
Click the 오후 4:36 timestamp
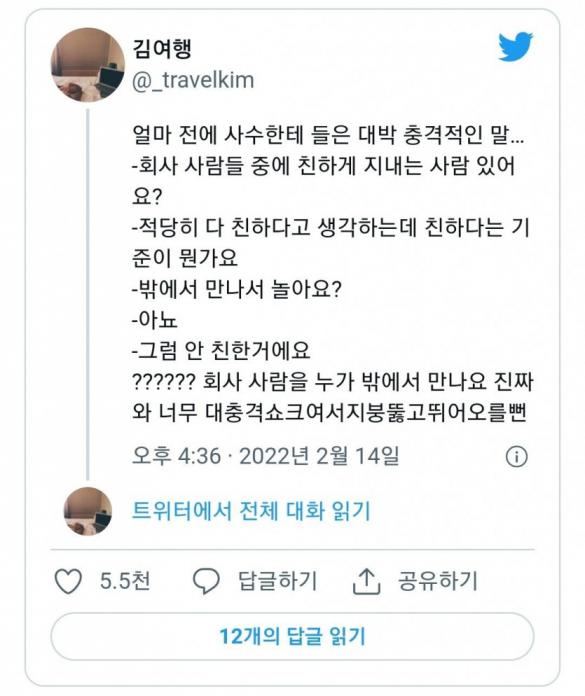tap(176, 456)
